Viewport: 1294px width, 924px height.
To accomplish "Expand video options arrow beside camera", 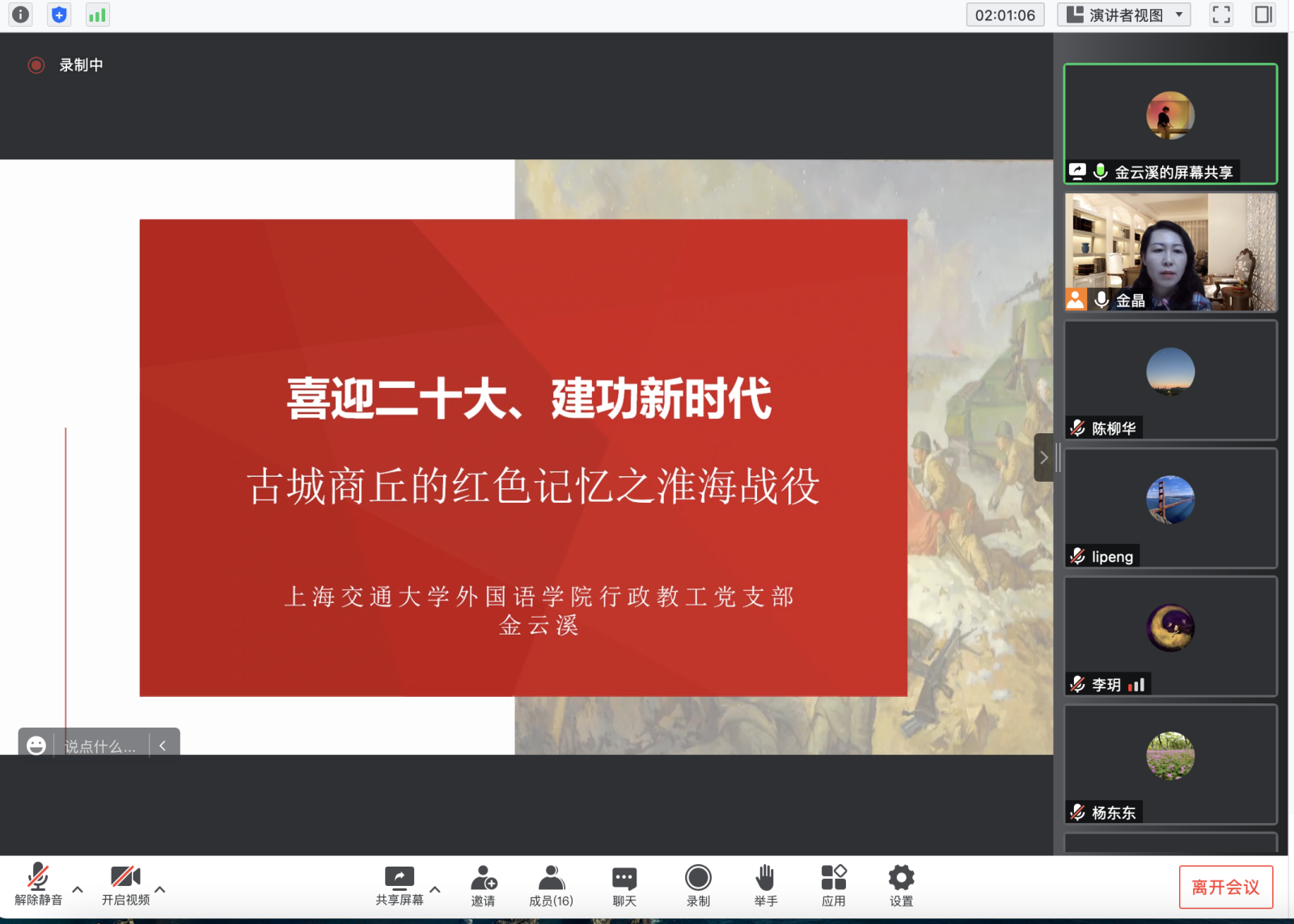I will tap(160, 889).
